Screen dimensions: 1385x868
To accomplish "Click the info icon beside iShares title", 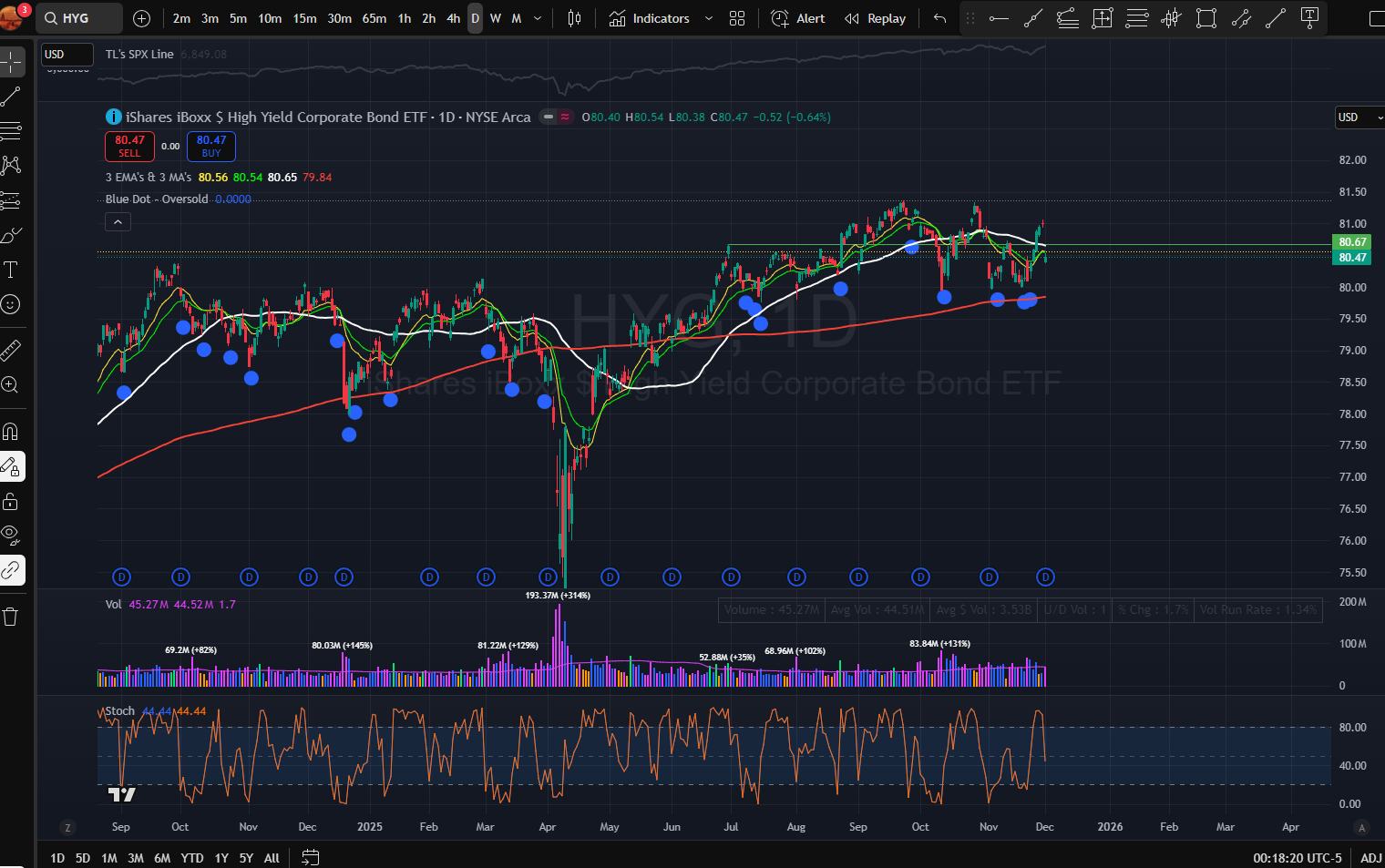I will click(x=114, y=117).
